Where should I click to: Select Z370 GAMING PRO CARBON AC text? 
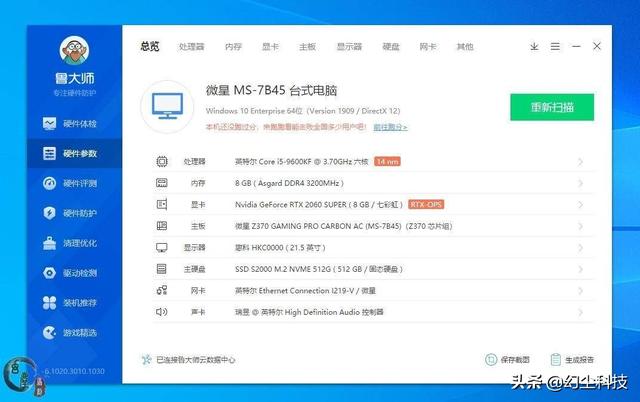point(343,226)
